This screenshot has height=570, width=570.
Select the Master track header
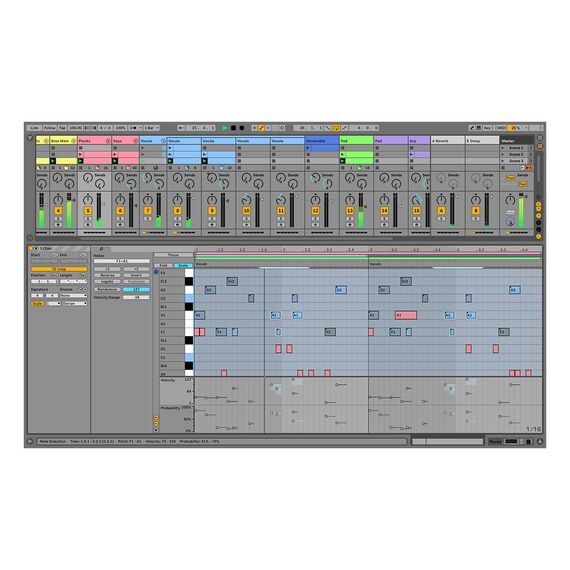tap(516, 141)
